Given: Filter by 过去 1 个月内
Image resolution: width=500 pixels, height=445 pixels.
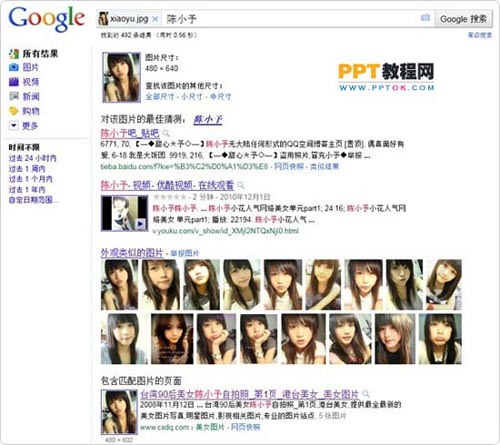Looking at the screenshot, I should [31, 179].
